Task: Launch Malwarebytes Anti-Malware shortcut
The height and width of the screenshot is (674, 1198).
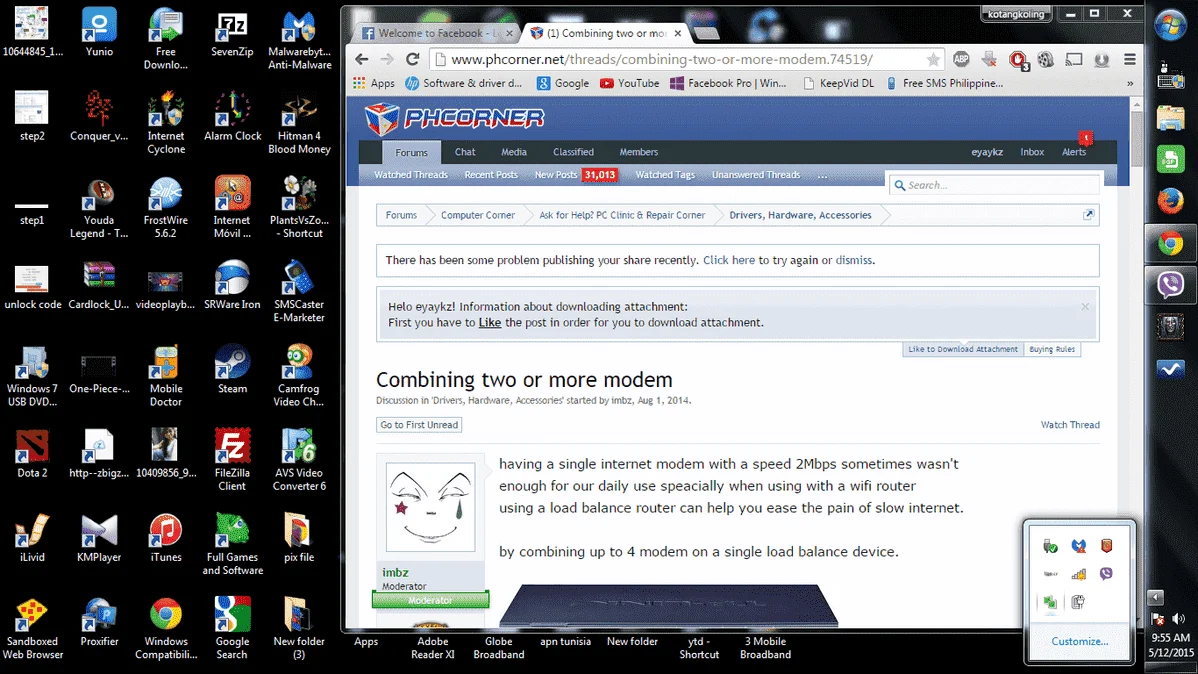Action: 299,39
